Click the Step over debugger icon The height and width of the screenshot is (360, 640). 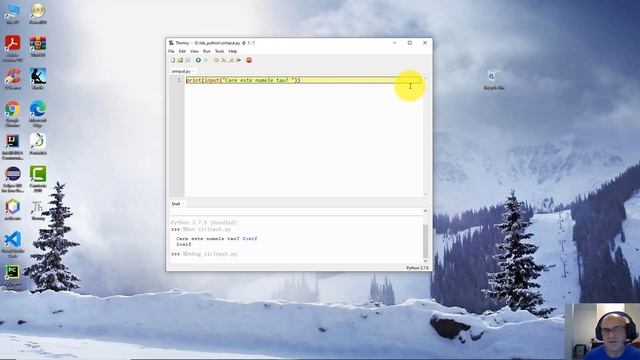tap(216, 60)
